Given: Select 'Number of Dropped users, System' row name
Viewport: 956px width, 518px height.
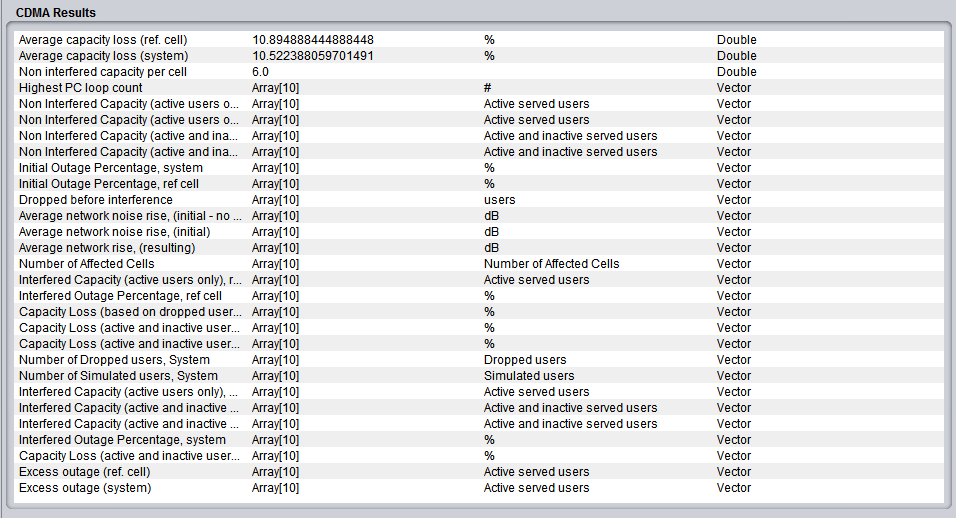Looking at the screenshot, I should (x=114, y=360).
